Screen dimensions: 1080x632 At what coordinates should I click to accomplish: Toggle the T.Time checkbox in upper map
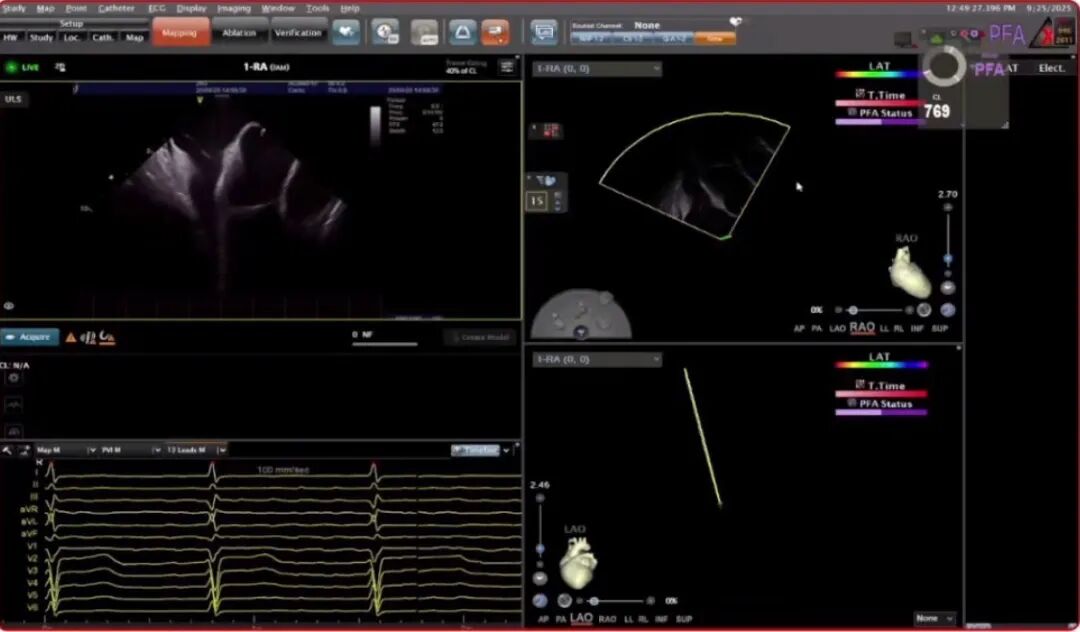tap(859, 95)
